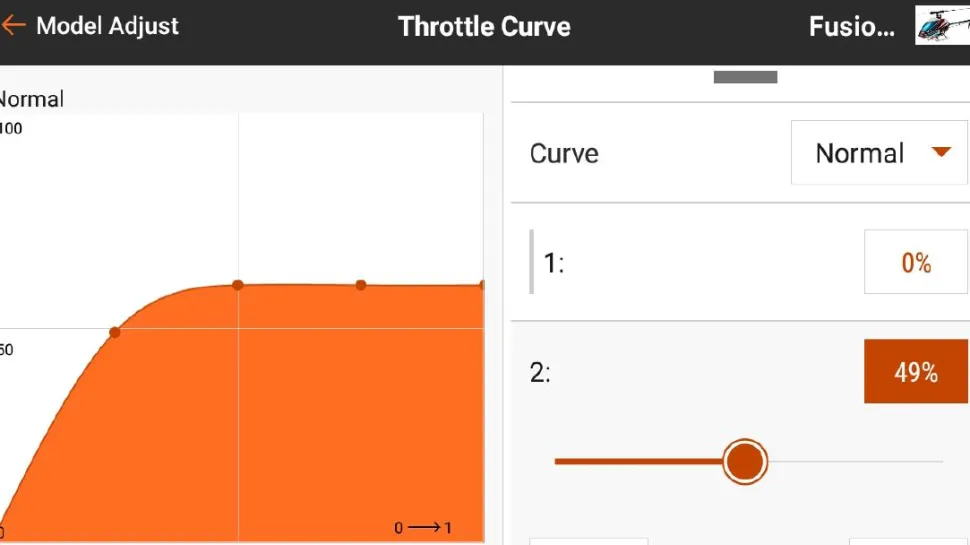Click the Normal label above the graph
The image size is (970, 545).
click(33, 99)
